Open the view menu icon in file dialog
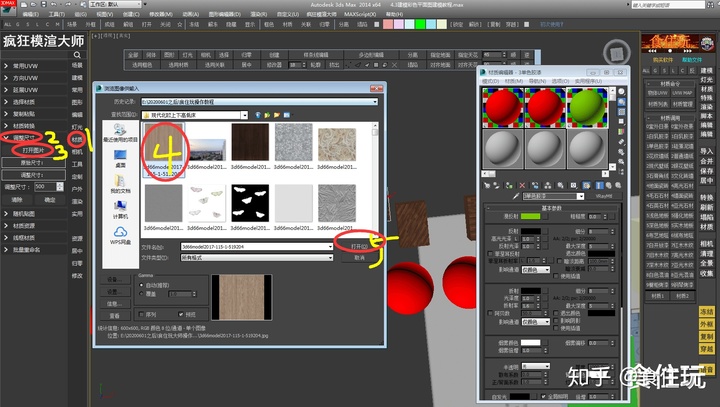Viewport: 720px width, 407px height. [x=287, y=115]
